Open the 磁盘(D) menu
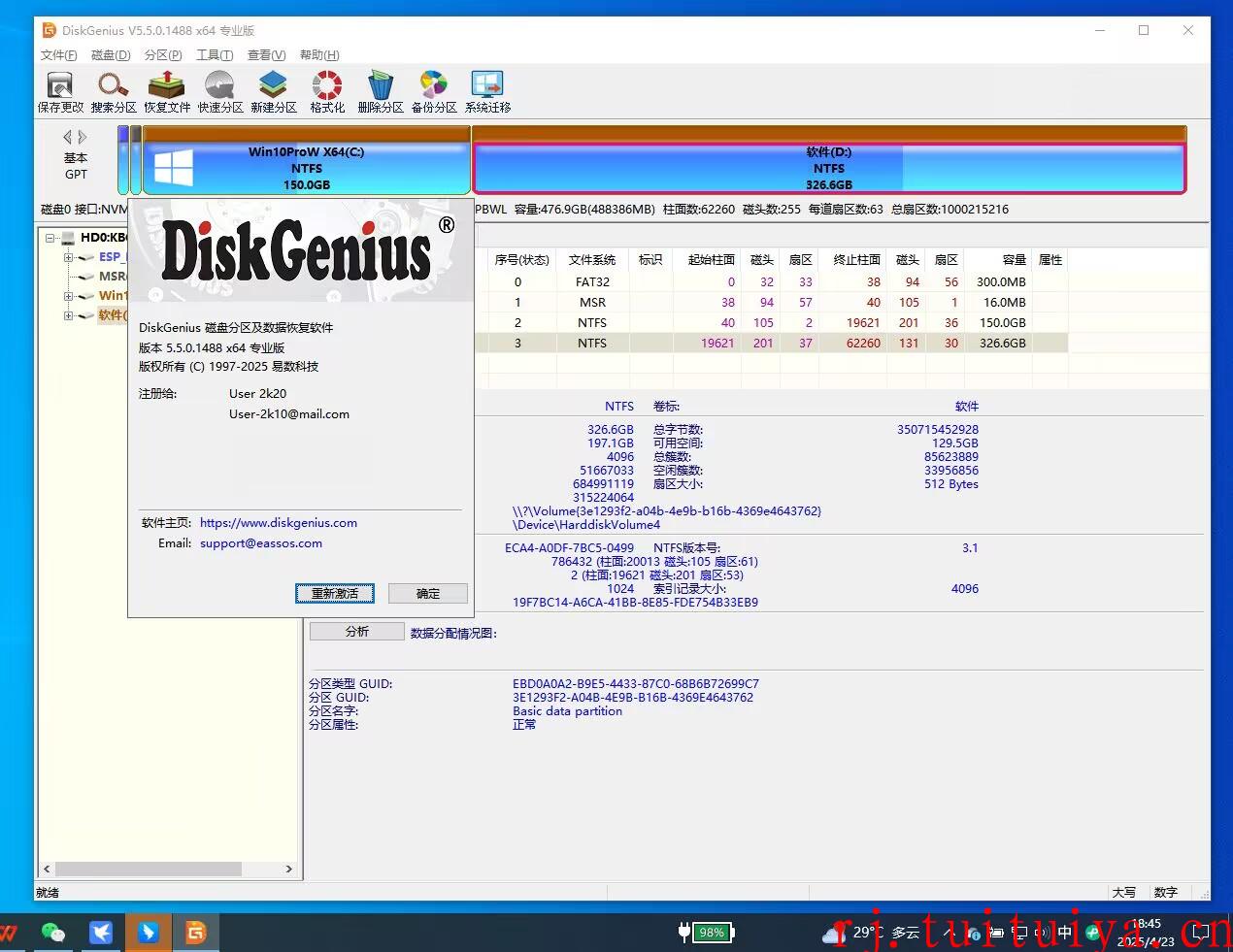Viewport: 1233px width, 952px height. pyautogui.click(x=111, y=55)
